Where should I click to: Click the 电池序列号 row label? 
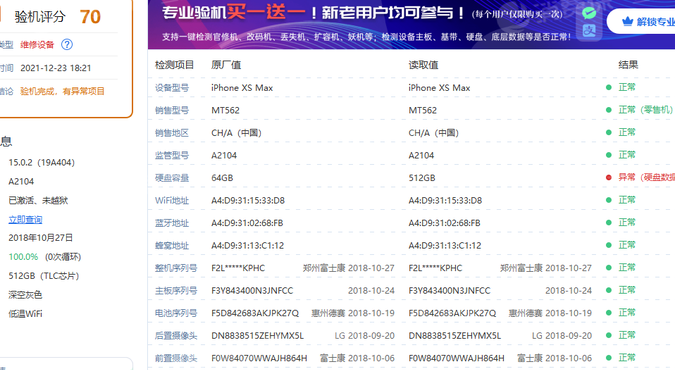coord(176,313)
